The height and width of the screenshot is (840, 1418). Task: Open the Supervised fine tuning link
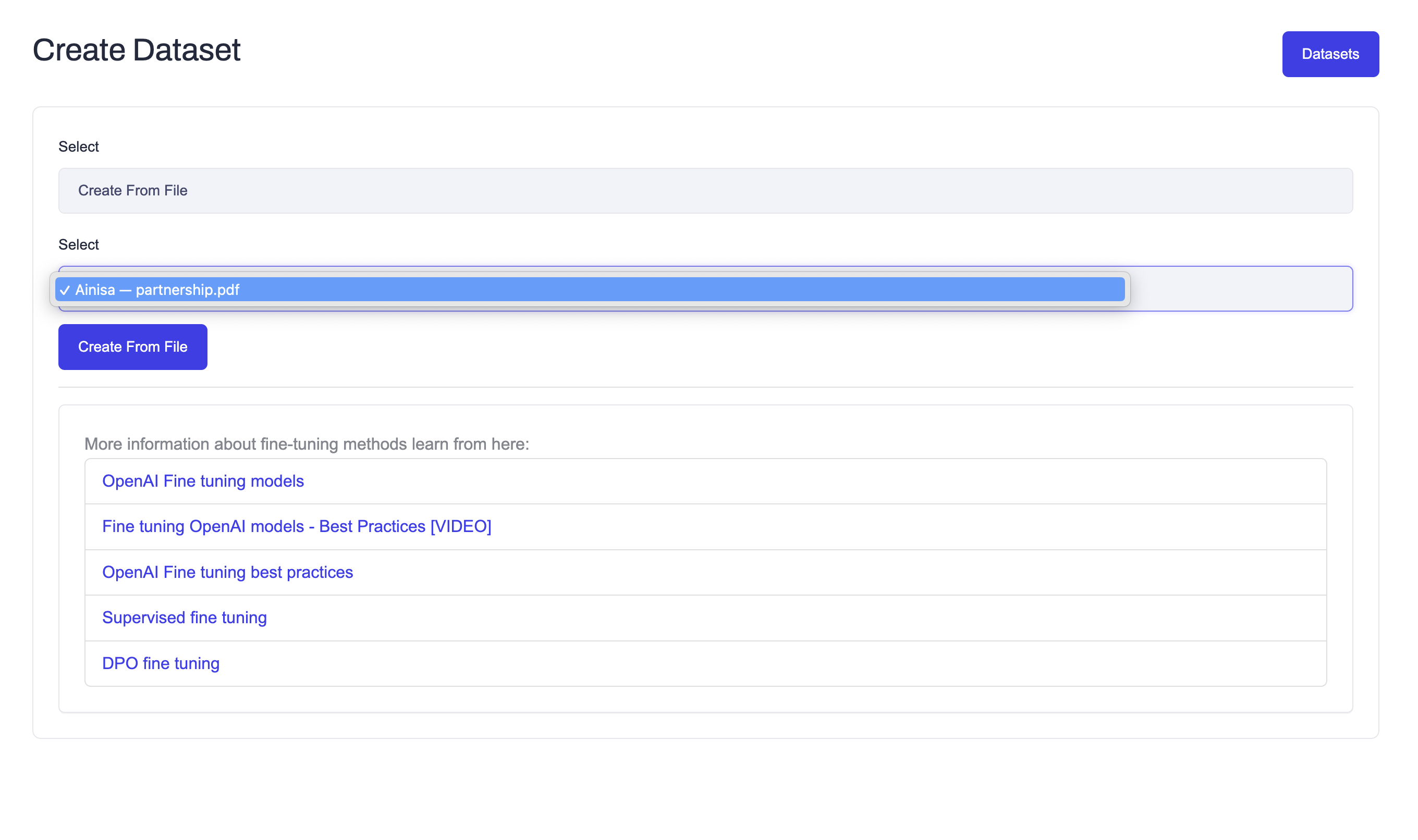click(x=184, y=617)
